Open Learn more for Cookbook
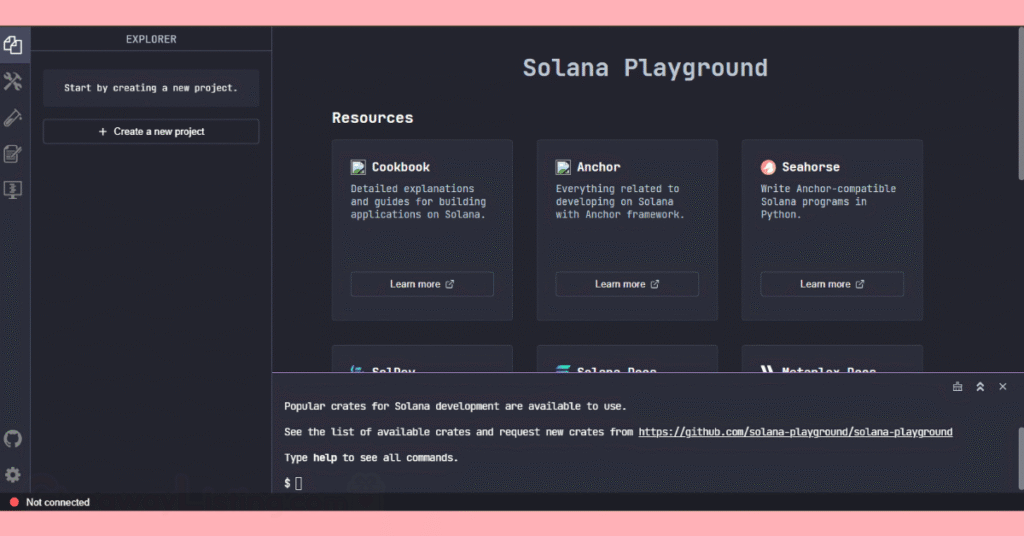 coord(422,284)
